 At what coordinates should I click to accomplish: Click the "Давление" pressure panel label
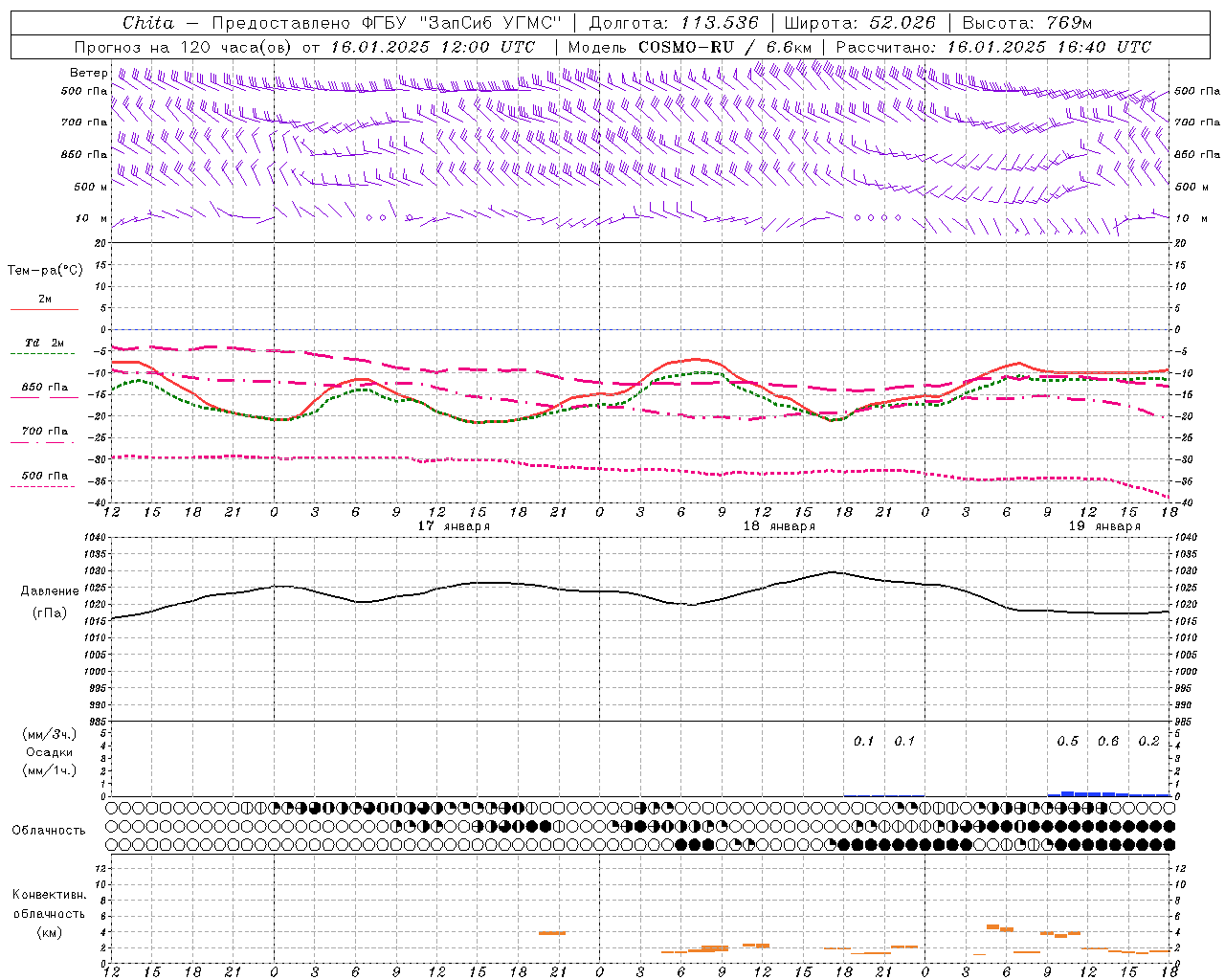click(50, 591)
